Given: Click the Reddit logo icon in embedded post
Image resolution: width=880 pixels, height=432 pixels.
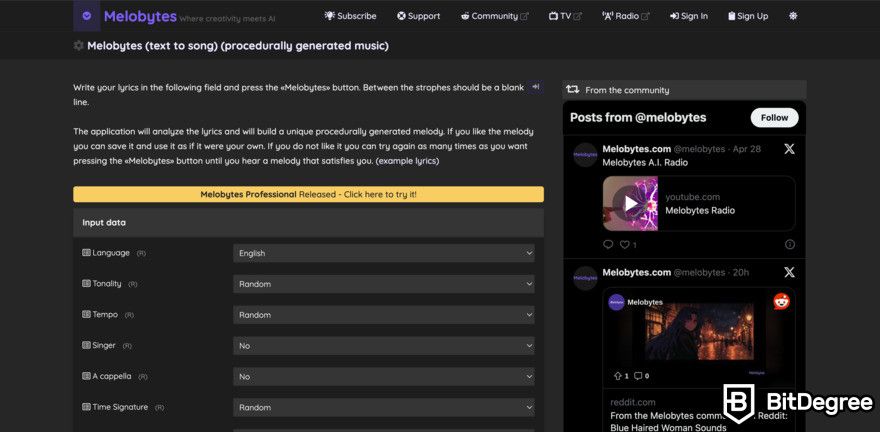Looking at the screenshot, I should point(781,302).
